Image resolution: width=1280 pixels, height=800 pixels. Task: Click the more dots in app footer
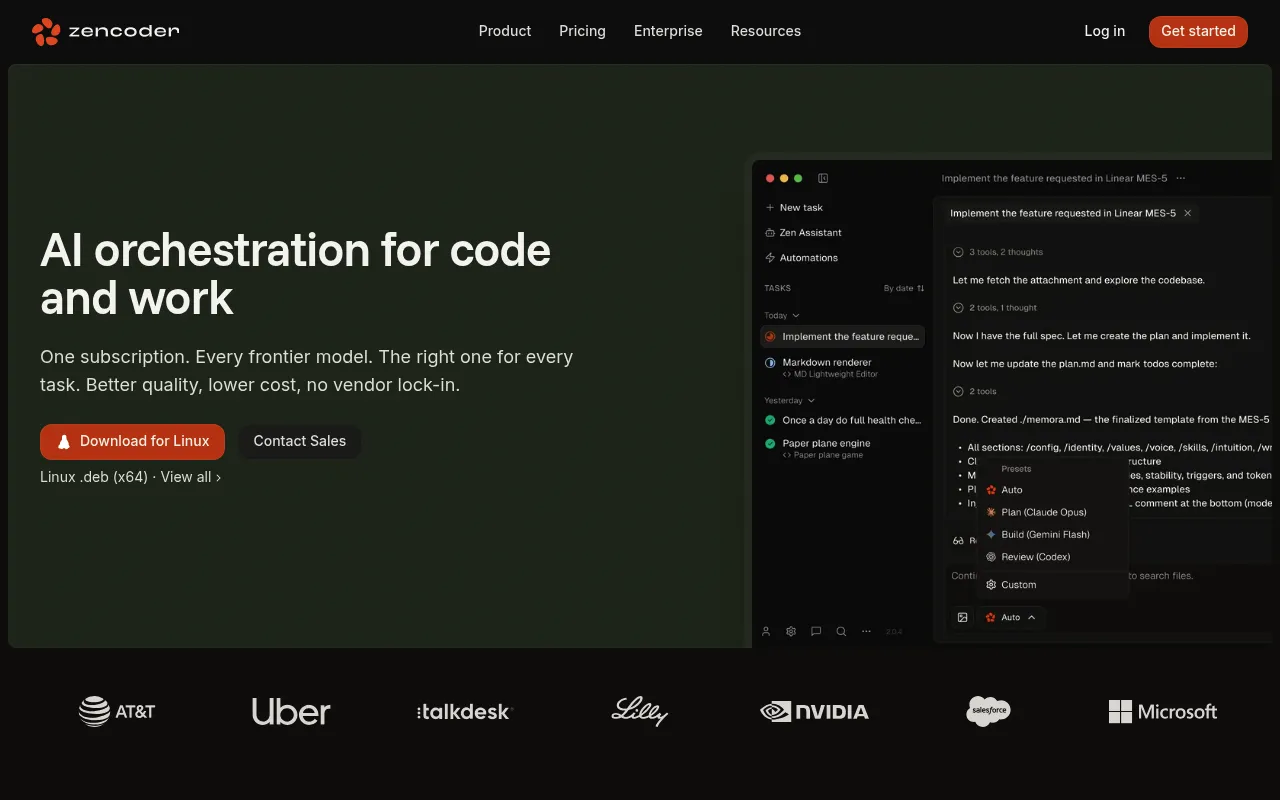866,631
